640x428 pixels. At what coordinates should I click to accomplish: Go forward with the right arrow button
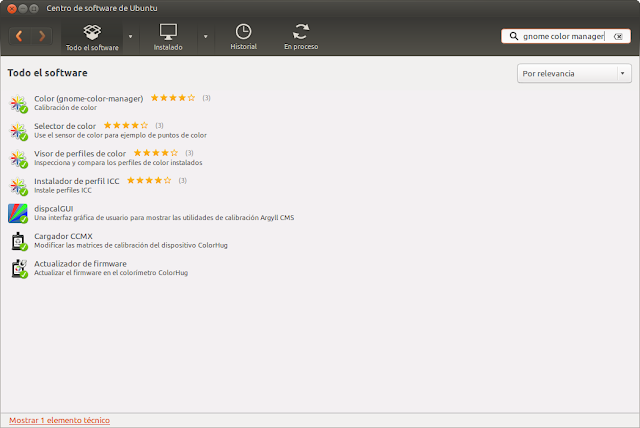coord(42,36)
